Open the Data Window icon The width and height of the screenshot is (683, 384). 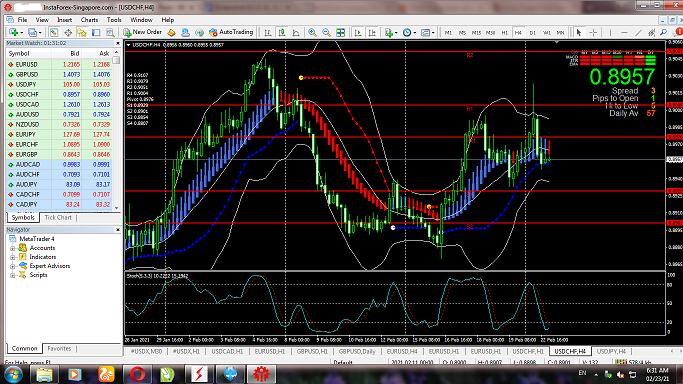pos(68,32)
